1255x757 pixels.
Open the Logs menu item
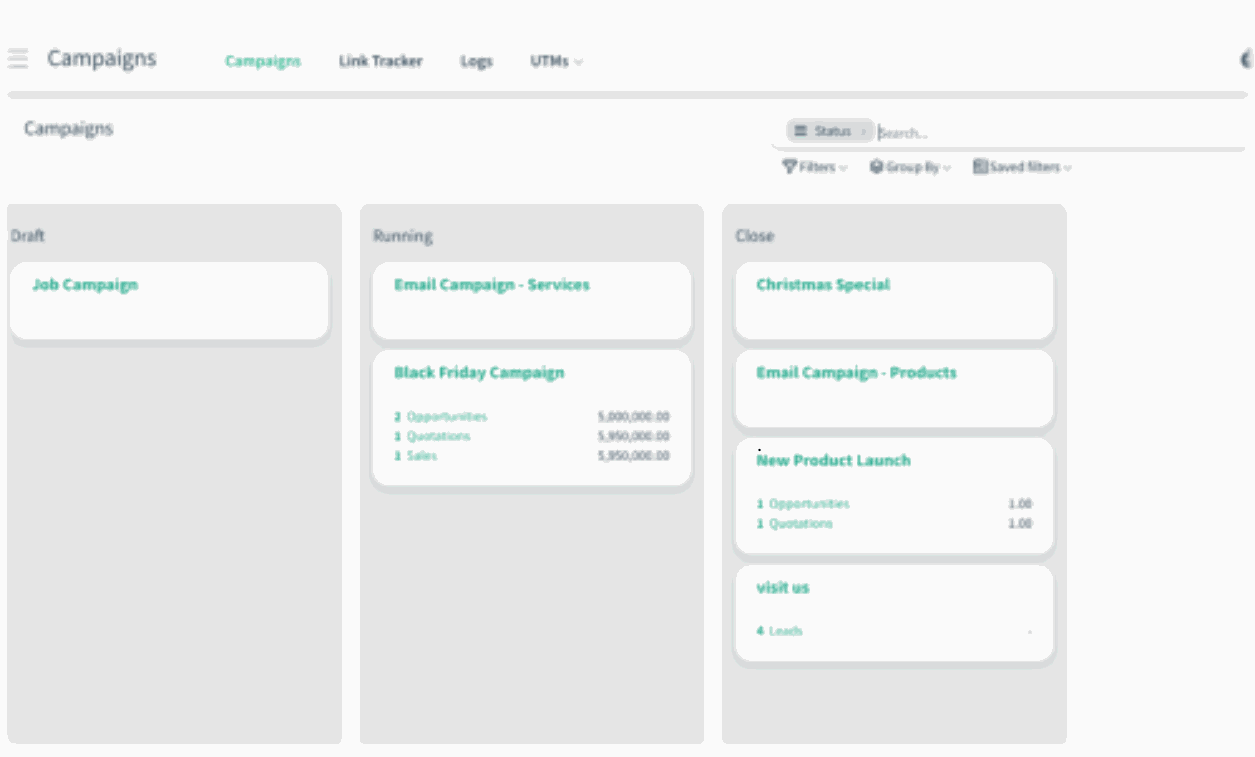pos(476,61)
